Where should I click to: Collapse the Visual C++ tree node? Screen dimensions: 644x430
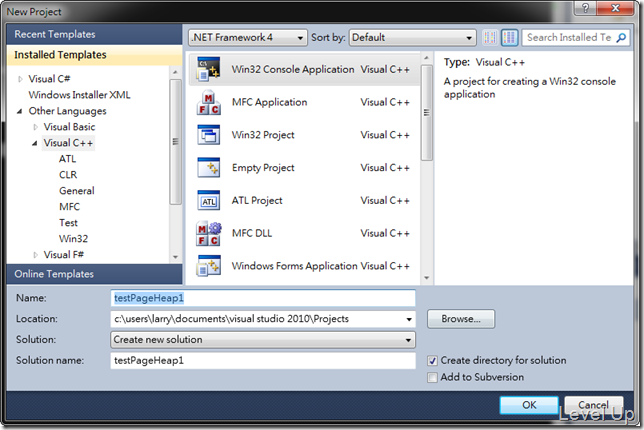coord(35,143)
